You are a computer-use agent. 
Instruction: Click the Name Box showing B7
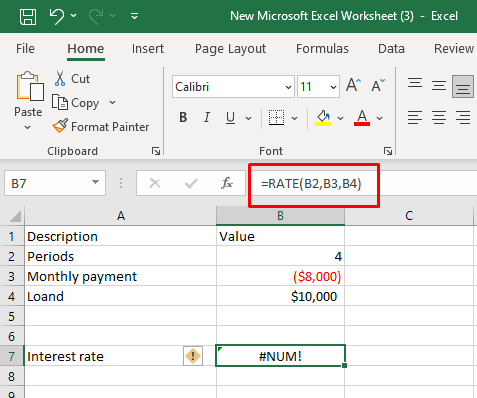[47, 183]
